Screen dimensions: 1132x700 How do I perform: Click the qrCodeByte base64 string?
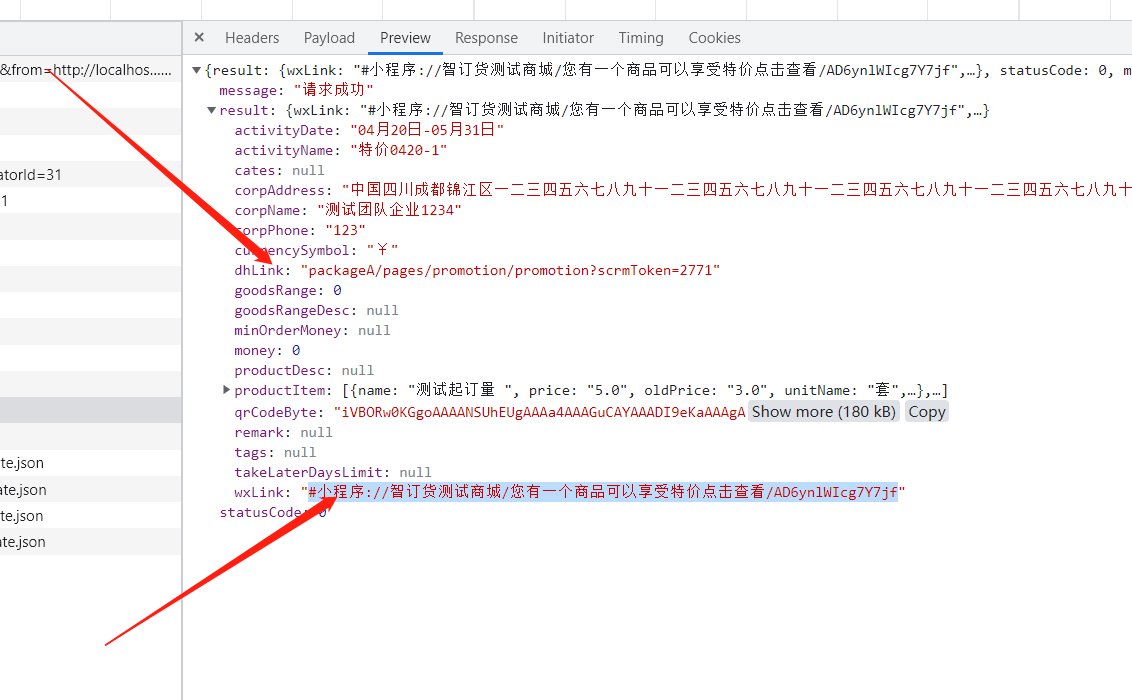539,412
